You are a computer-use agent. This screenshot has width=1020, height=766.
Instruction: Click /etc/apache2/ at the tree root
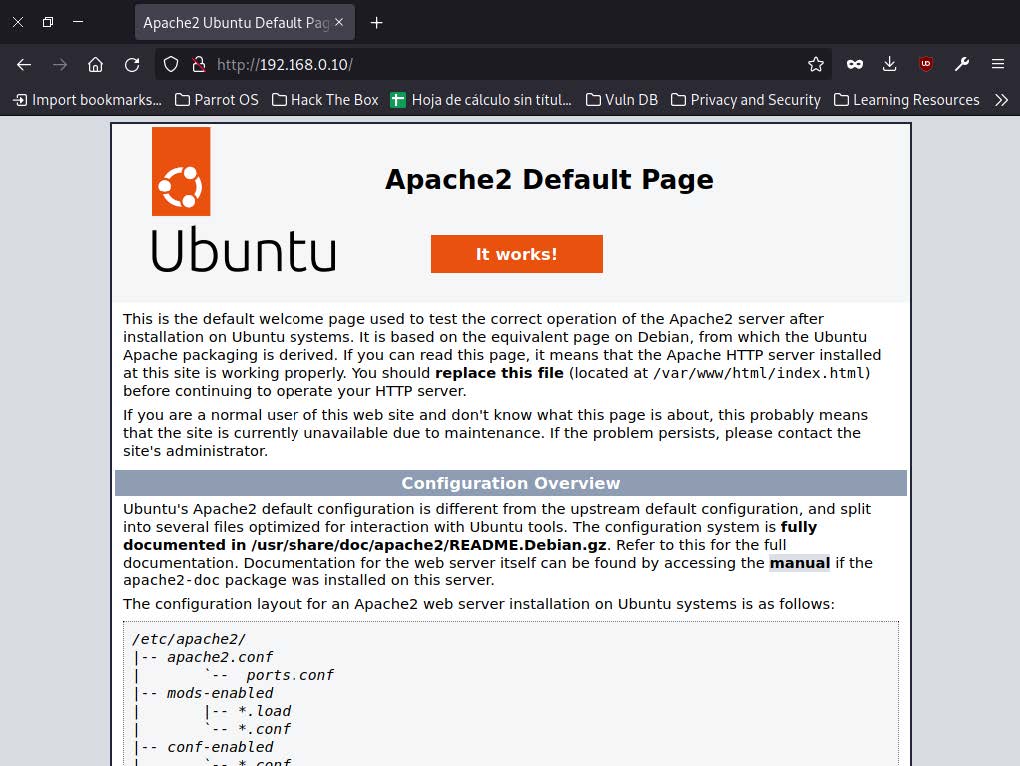189,639
